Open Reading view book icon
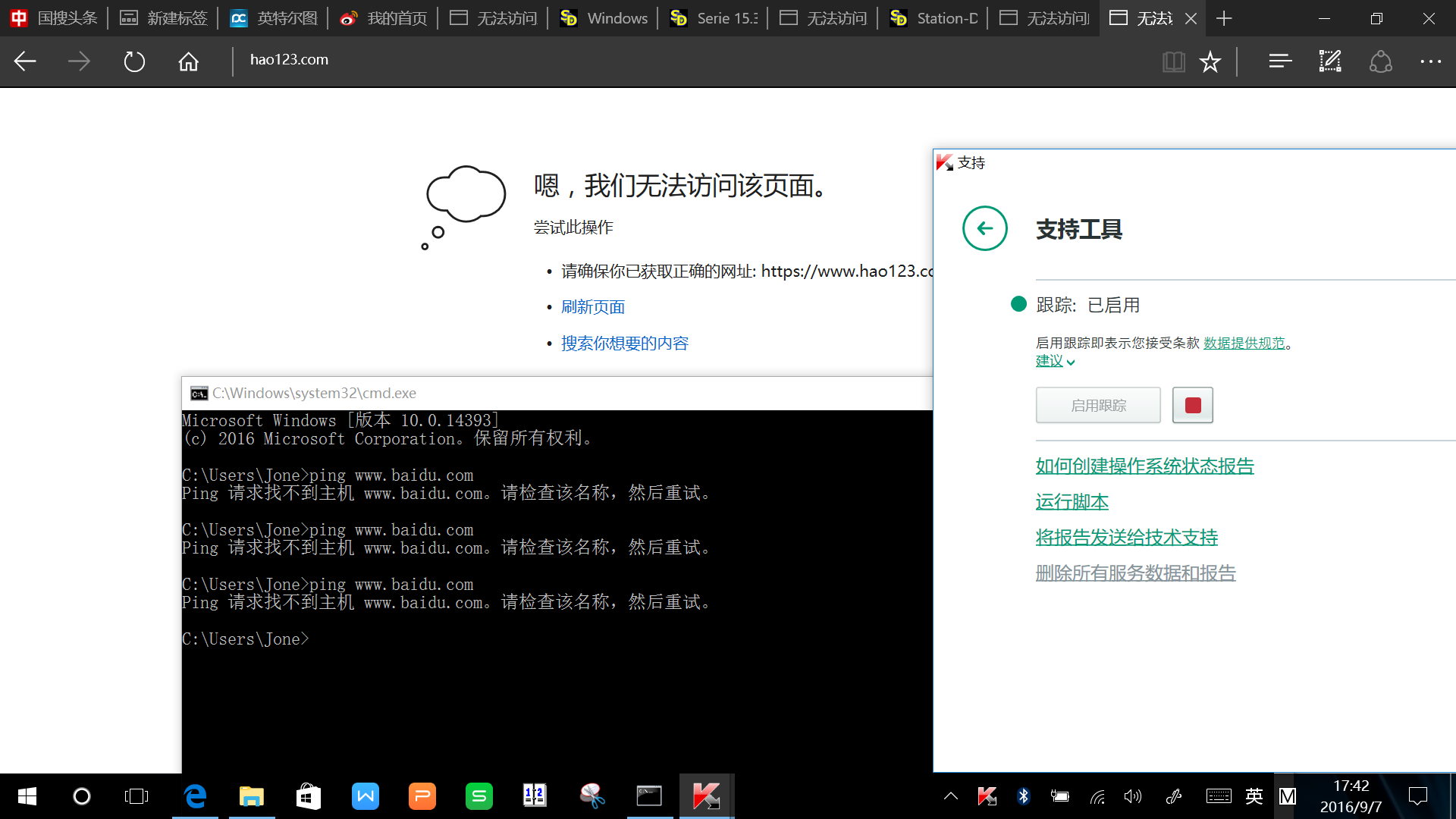The width and height of the screenshot is (1456, 819). pos(1173,61)
